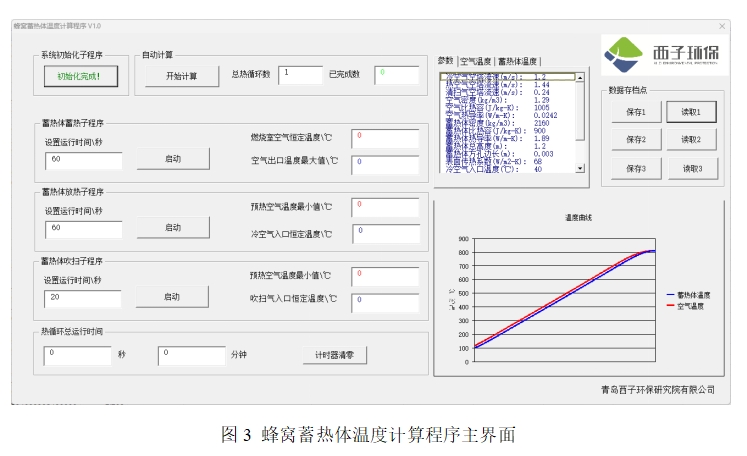Viewport: 747px width, 456px height.
Task: Select the 空气比热容(J/kg-K) row
Action: [508, 108]
